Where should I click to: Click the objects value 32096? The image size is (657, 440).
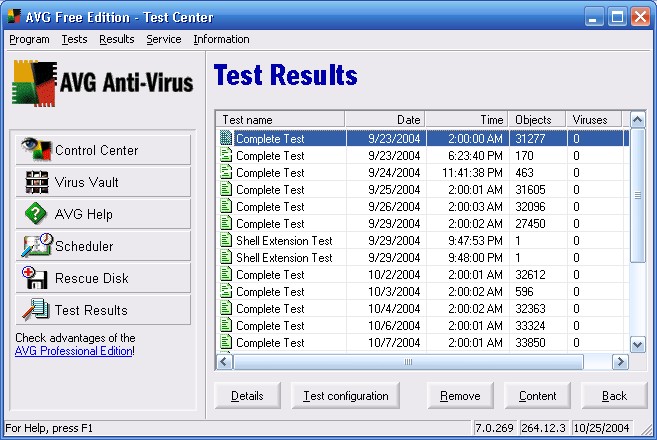tap(530, 207)
